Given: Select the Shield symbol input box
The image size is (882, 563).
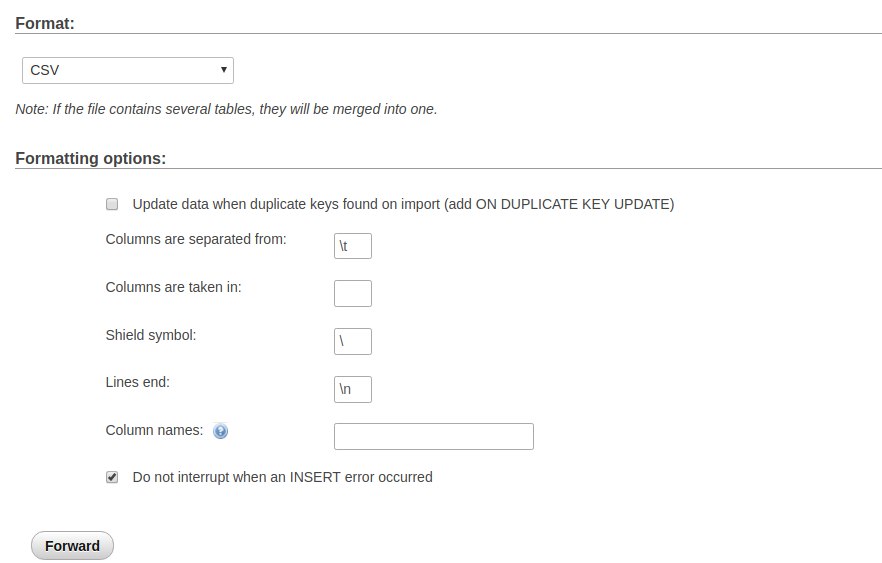Looking at the screenshot, I should [353, 341].
